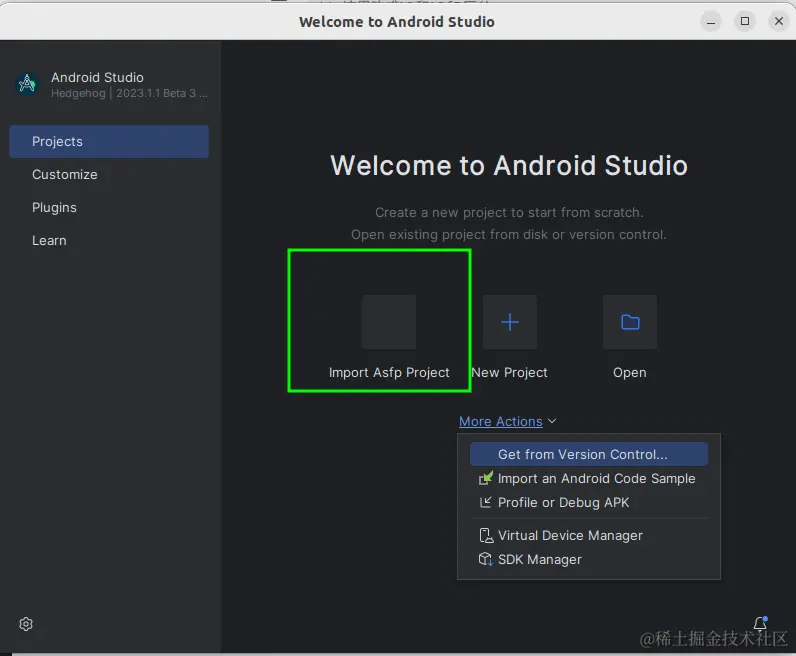
Task: Click the New Project plus icon
Action: coord(510,322)
